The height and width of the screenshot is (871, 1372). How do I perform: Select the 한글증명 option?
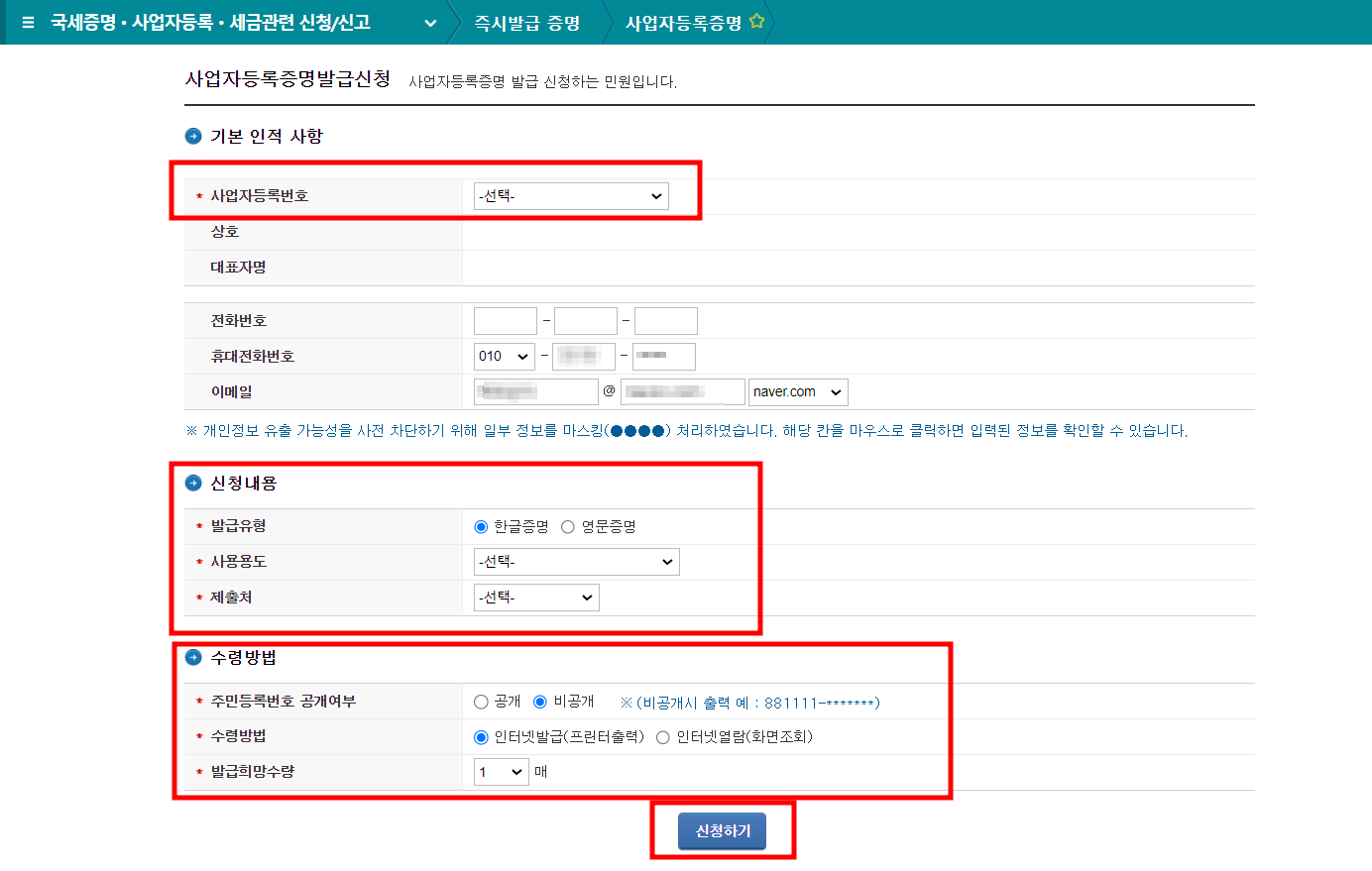tap(479, 526)
